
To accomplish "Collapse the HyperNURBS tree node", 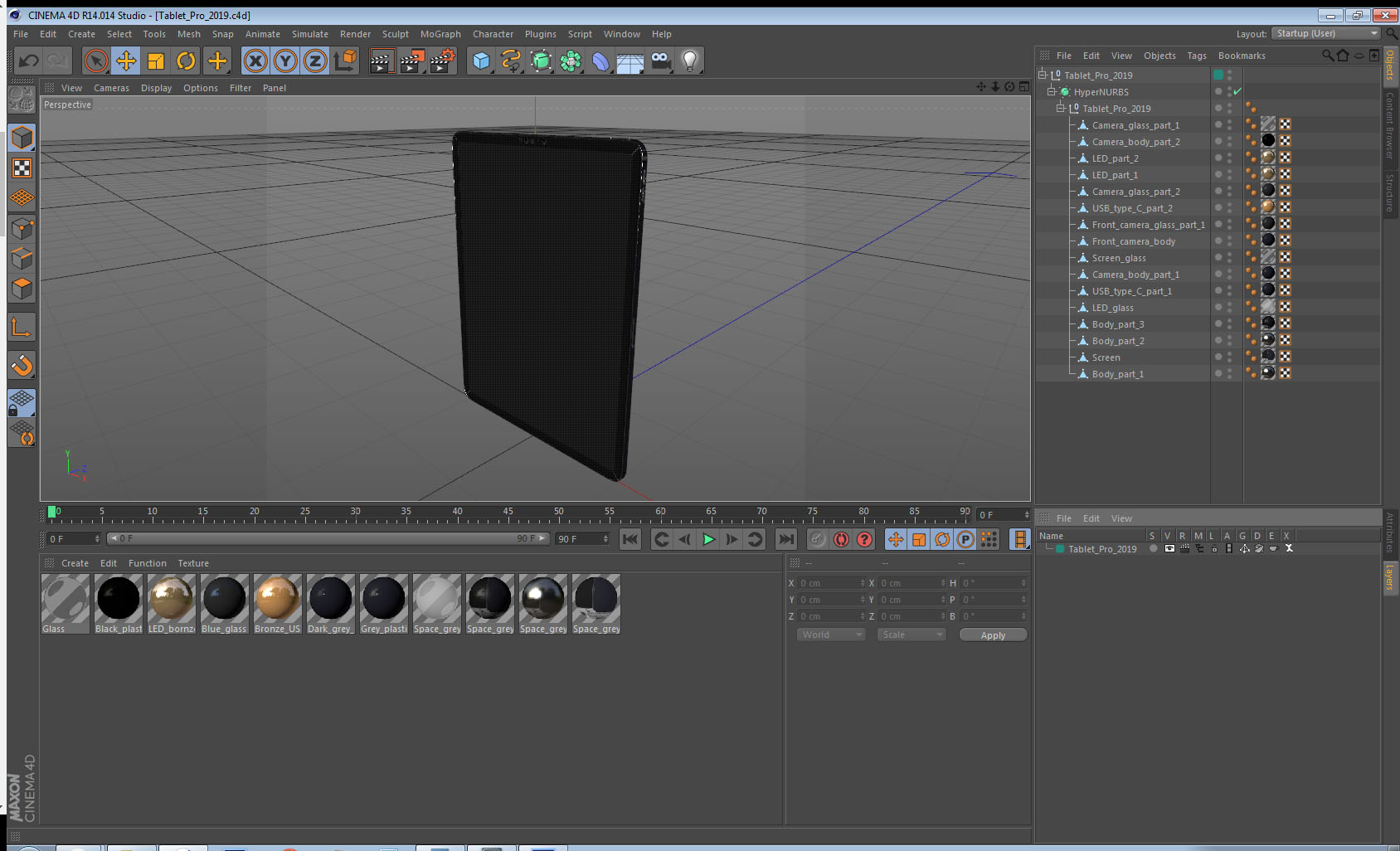I will (x=1051, y=91).
